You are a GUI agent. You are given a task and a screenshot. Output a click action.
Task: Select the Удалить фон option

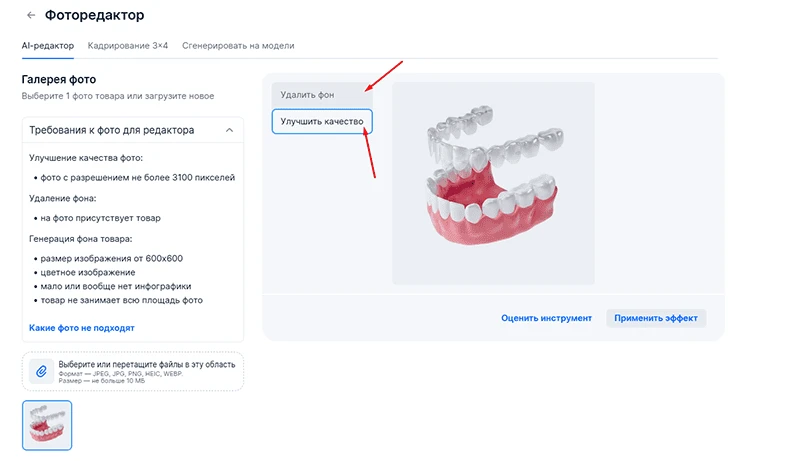[x=322, y=95]
